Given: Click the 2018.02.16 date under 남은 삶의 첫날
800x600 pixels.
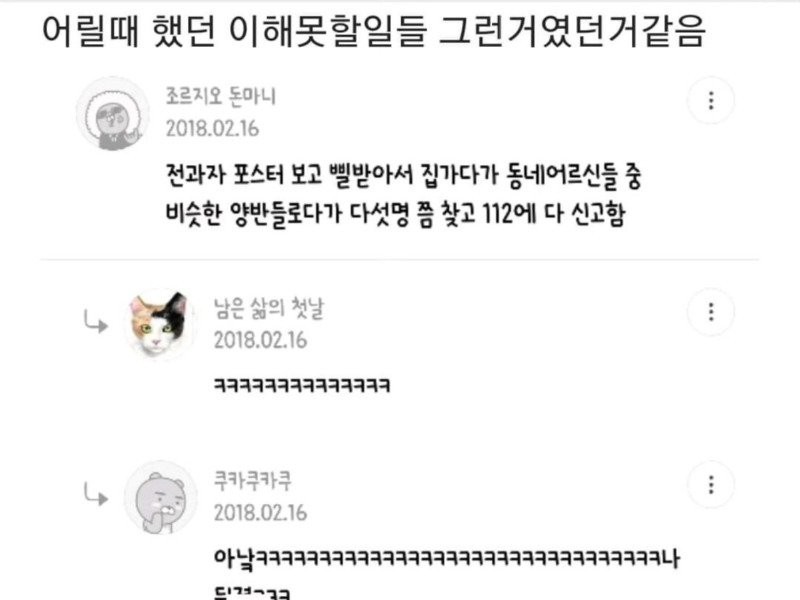Looking at the screenshot, I should [260, 340].
